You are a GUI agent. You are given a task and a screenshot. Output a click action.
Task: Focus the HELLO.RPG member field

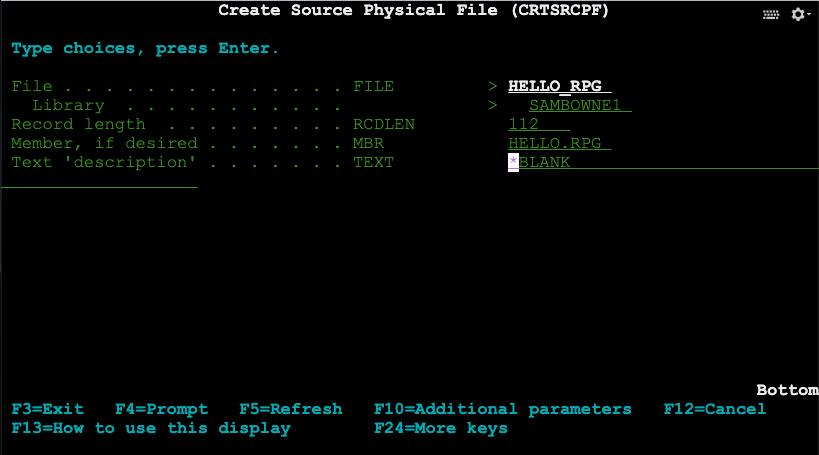coord(559,143)
